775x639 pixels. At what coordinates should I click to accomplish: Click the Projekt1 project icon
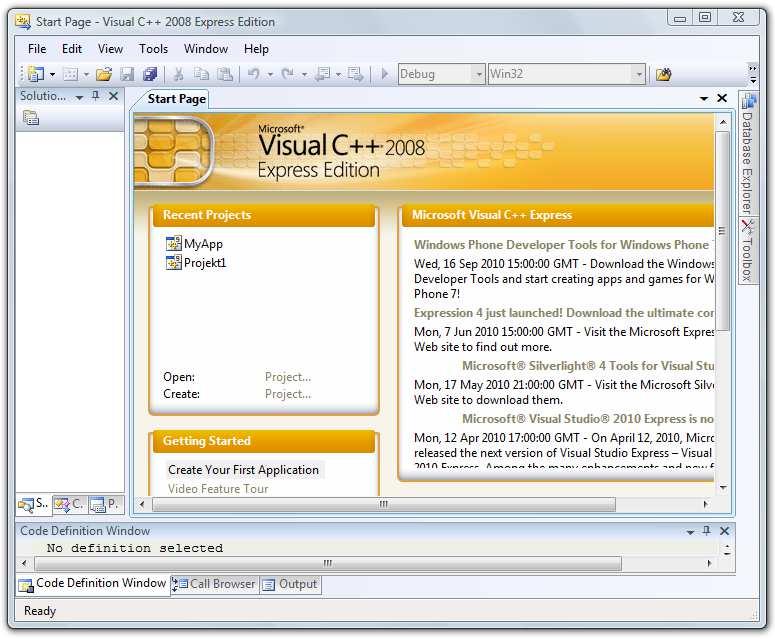click(173, 262)
